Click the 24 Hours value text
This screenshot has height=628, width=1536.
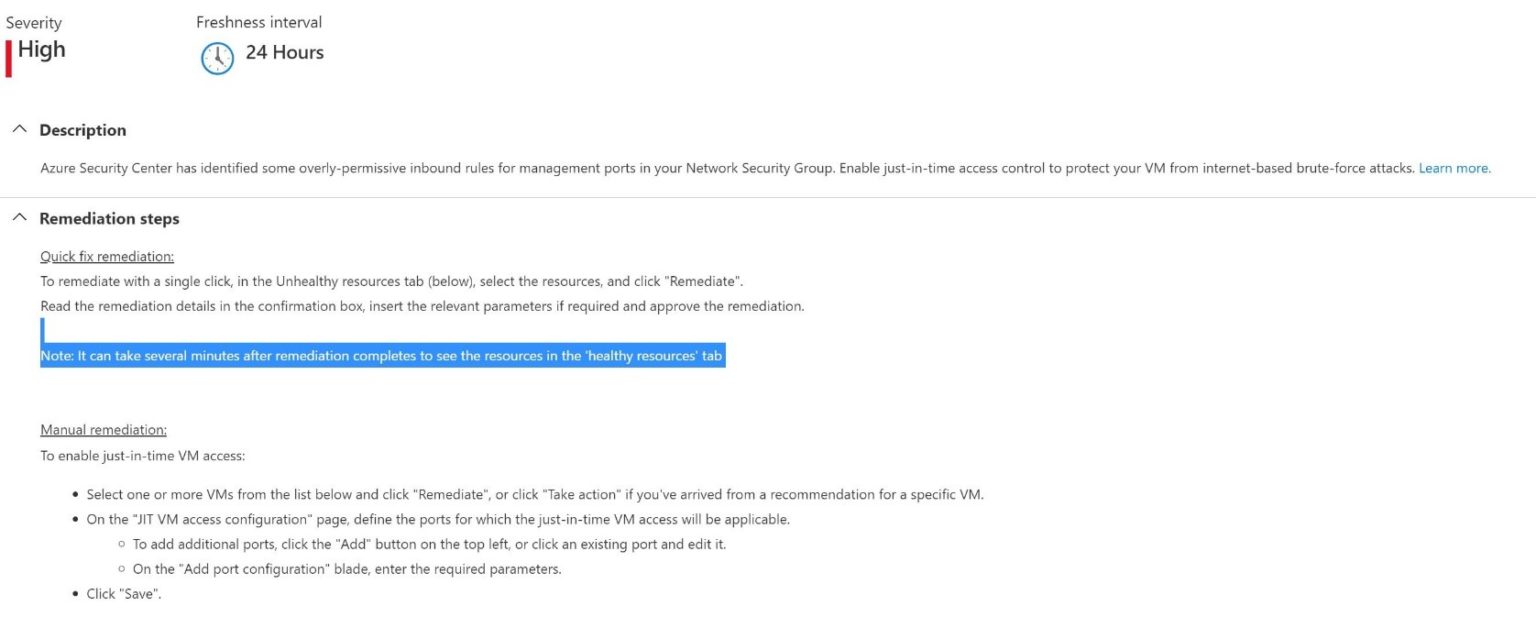(x=285, y=52)
